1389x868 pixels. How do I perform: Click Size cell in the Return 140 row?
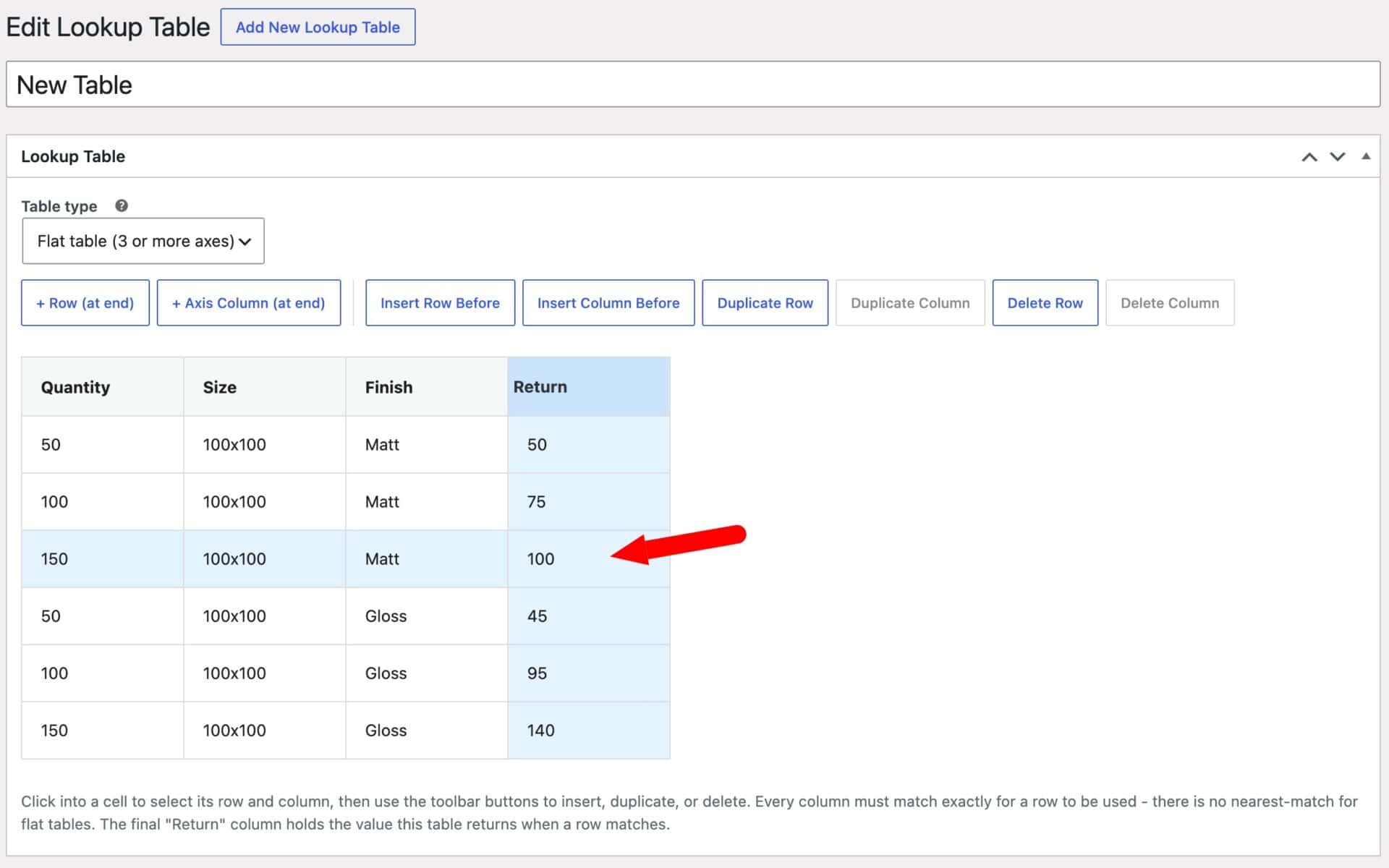click(265, 731)
